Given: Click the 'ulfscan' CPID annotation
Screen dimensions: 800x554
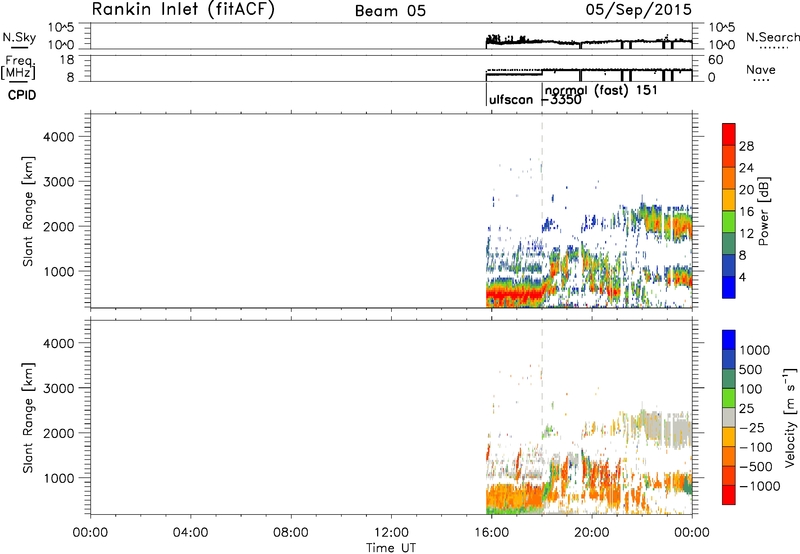Looking at the screenshot, I should (511, 100).
